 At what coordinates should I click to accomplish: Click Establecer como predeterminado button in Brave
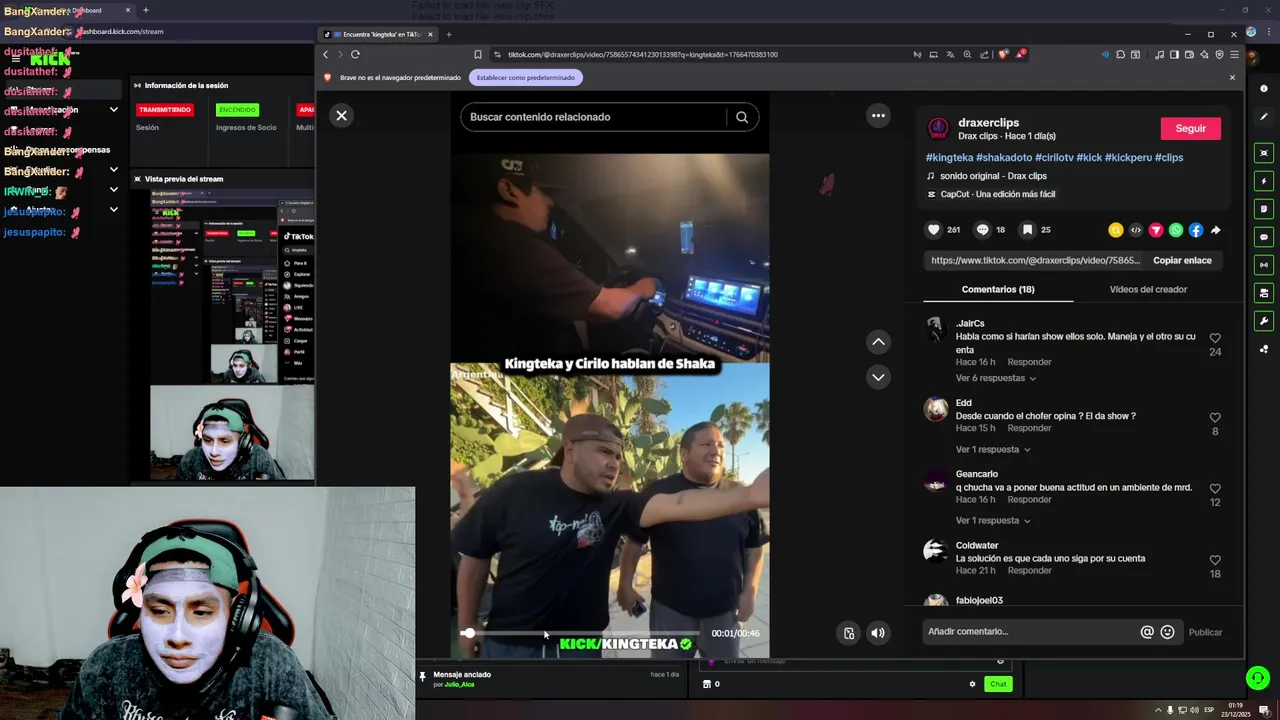pos(525,77)
